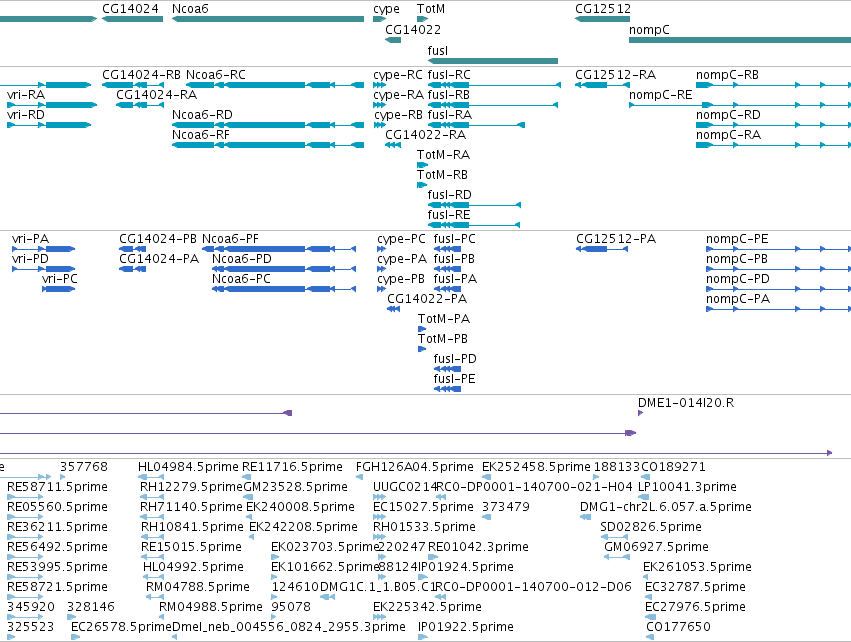Select protein CG14024-PB

tap(132, 249)
